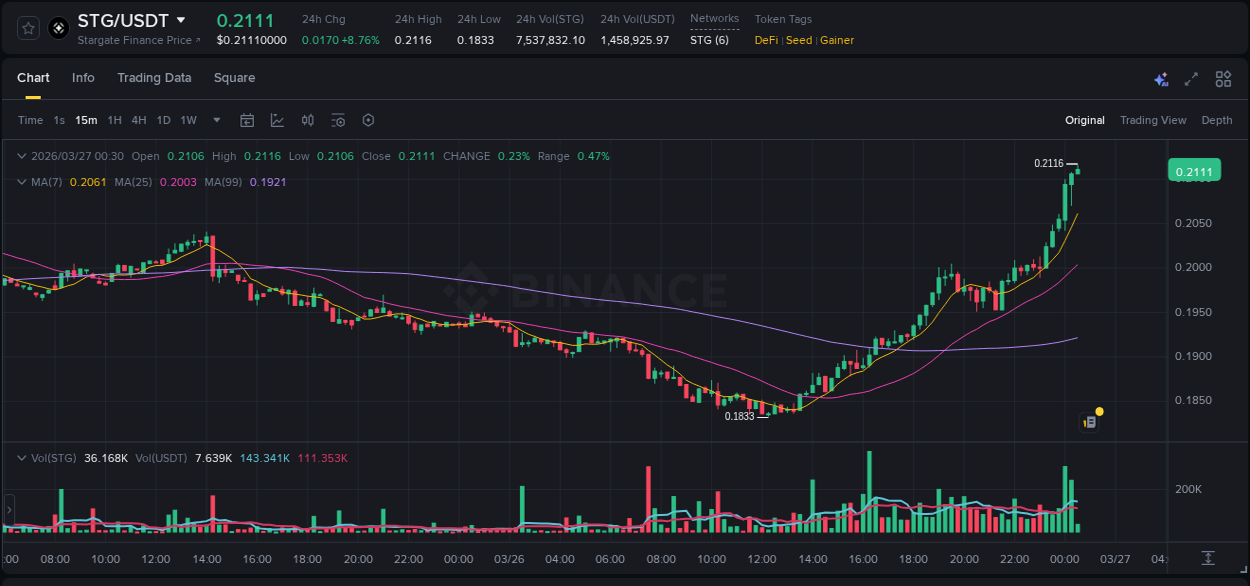1250x586 pixels.
Task: Select the 1s interval
Action: (x=59, y=120)
